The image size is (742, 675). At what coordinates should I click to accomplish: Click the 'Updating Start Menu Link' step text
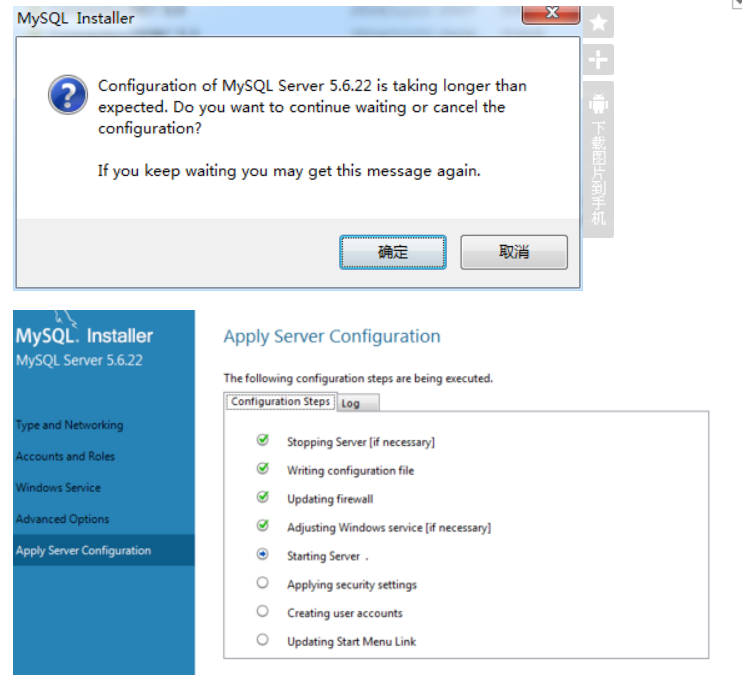[x=351, y=642]
